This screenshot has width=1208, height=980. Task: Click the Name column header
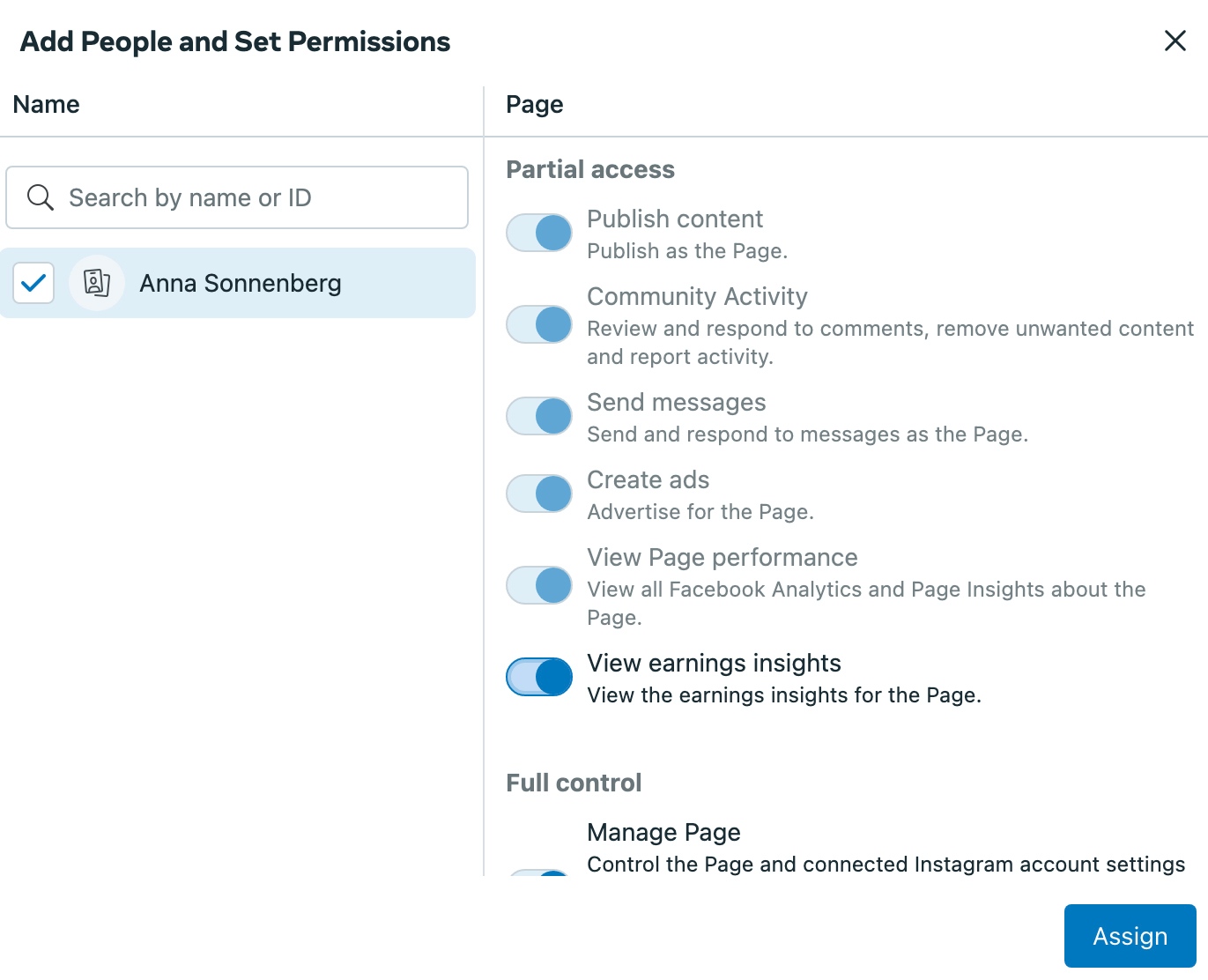(46, 104)
